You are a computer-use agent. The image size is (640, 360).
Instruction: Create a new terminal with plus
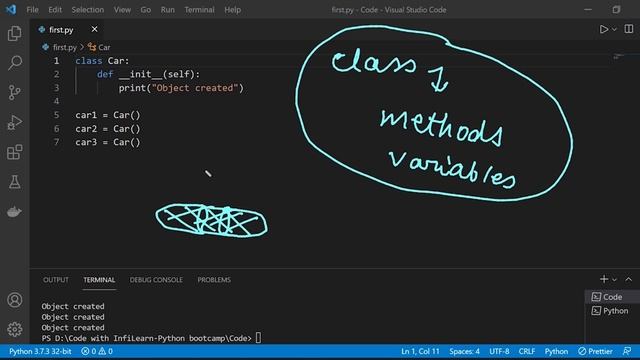604,279
